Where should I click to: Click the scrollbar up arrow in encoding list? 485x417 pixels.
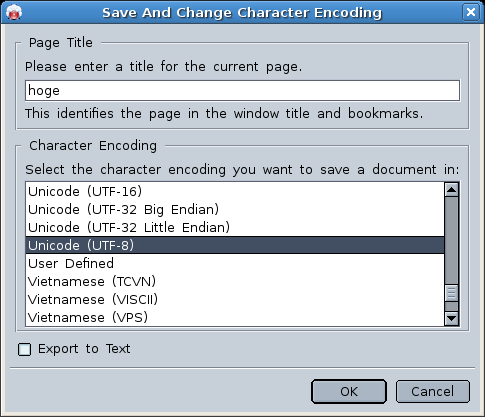(452, 190)
